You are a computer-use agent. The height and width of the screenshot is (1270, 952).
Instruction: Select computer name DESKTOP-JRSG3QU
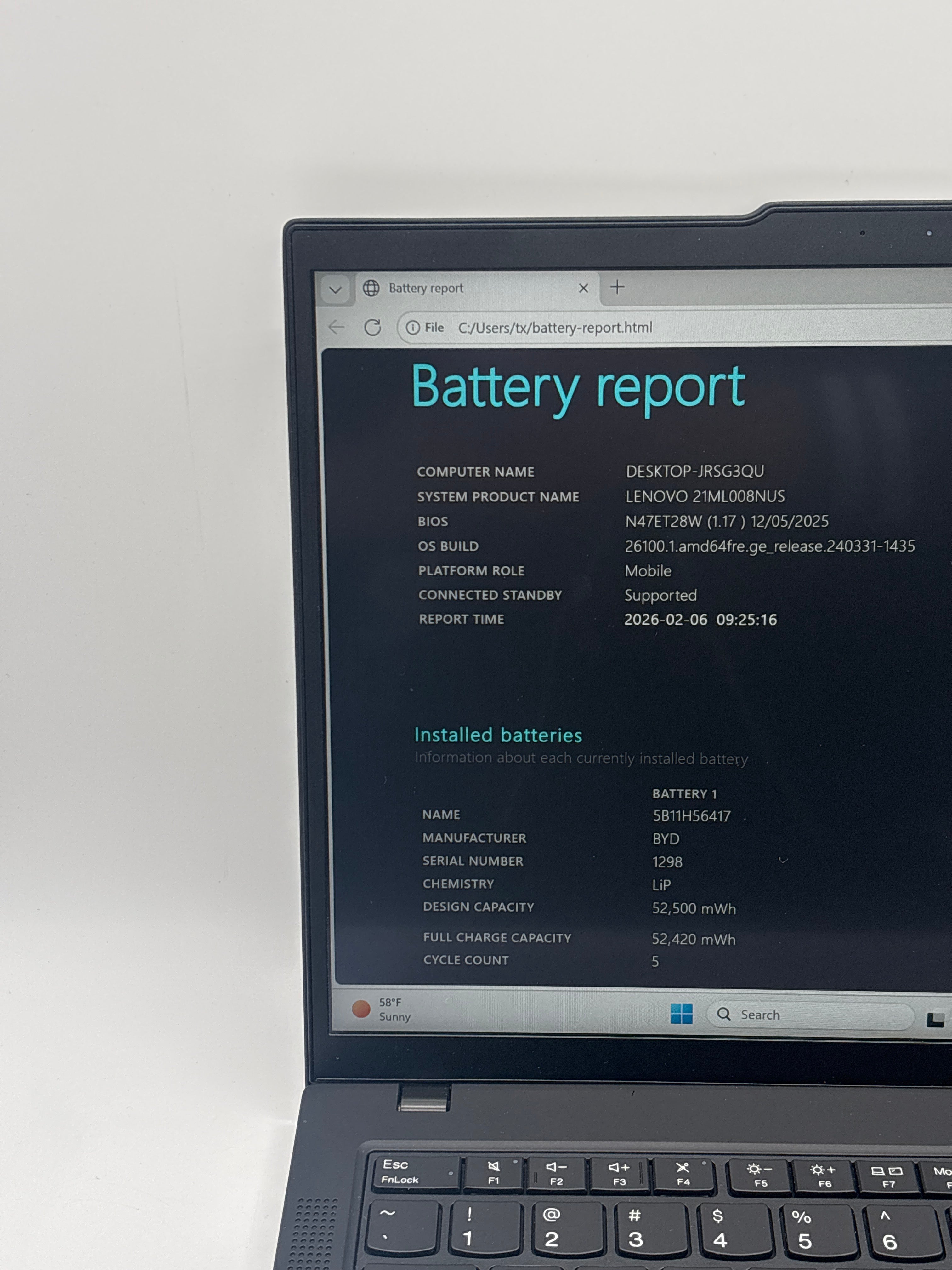(x=695, y=472)
